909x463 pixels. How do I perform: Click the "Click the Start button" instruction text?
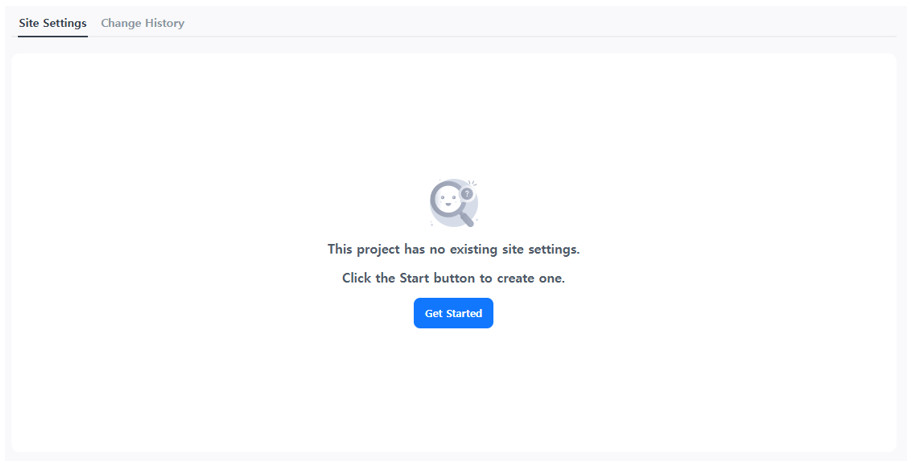(453, 278)
